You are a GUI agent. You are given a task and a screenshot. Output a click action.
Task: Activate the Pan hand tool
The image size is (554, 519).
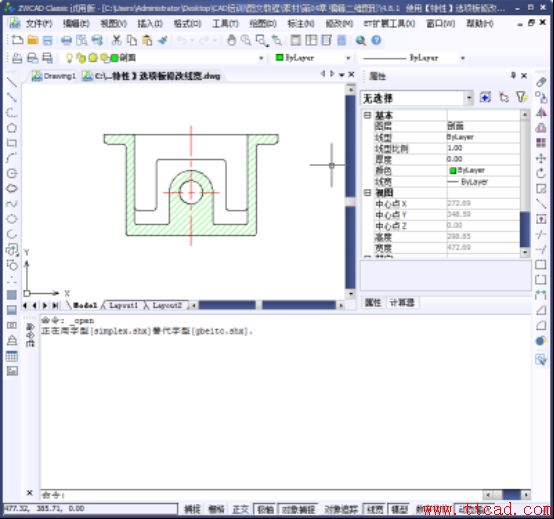tap(231, 40)
